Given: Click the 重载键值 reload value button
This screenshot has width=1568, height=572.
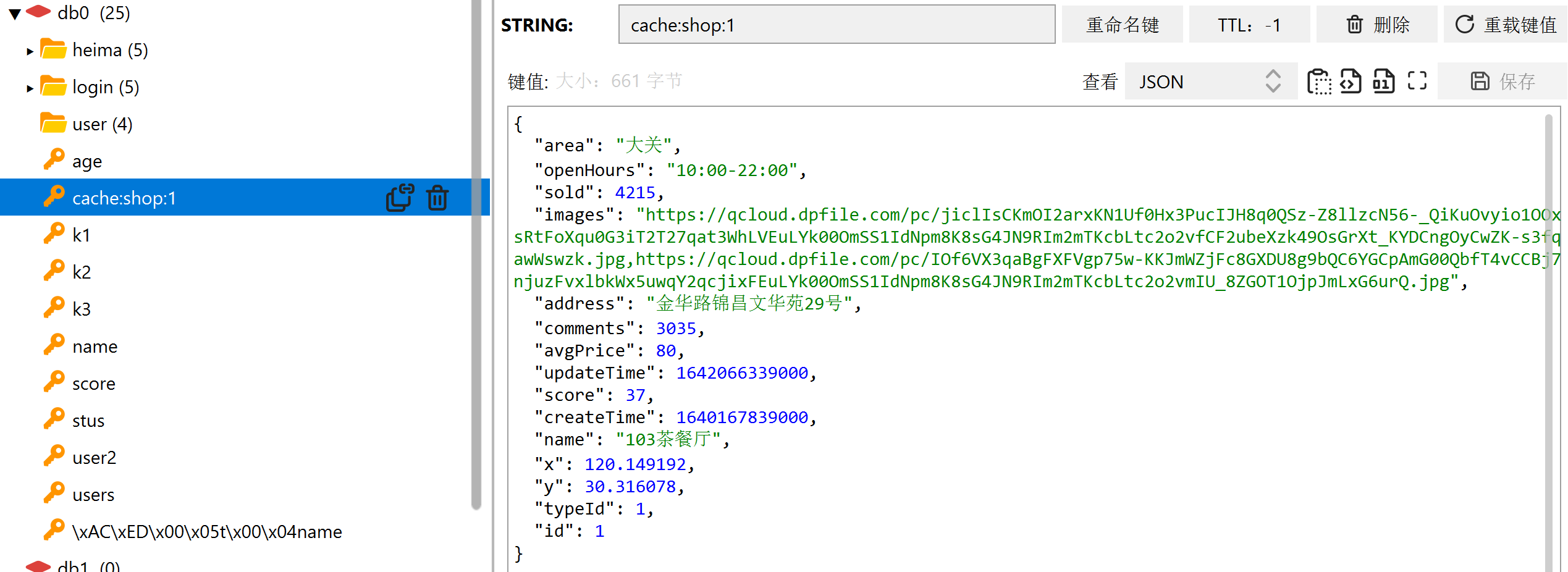Looking at the screenshot, I should coord(1506,25).
